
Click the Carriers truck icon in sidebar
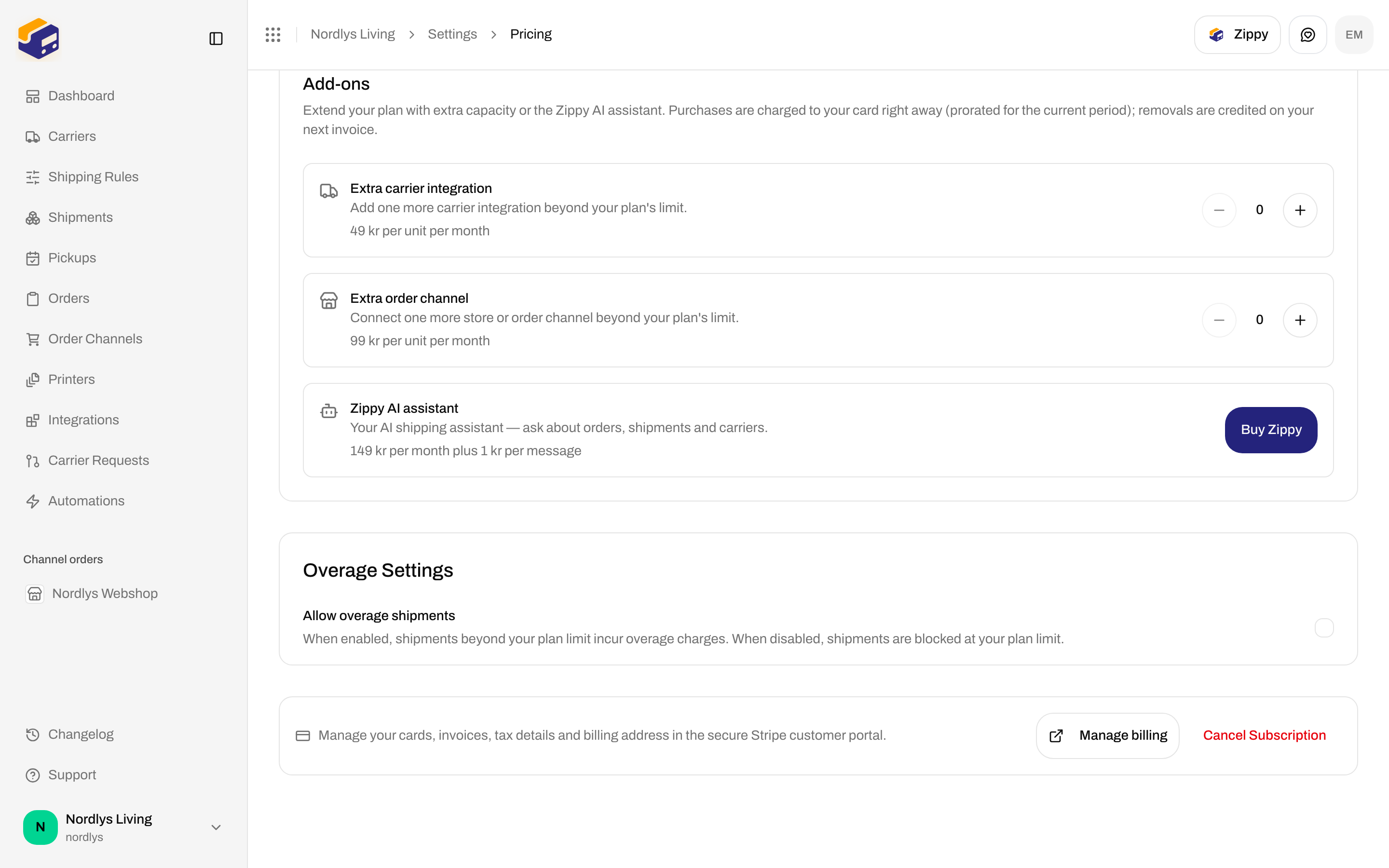pyautogui.click(x=33, y=136)
